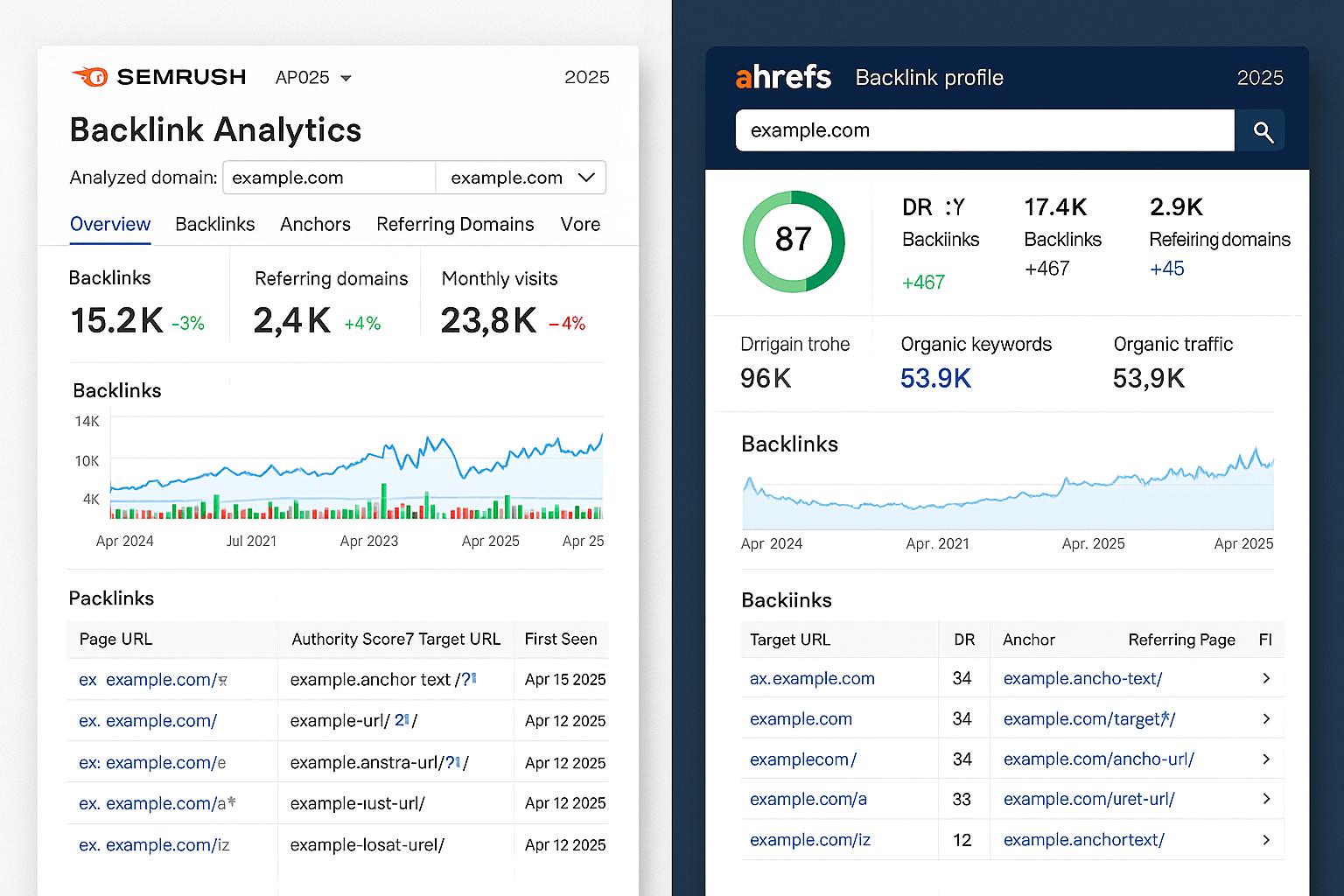Click the 17.4K backlinks metric
This screenshot has width=1344, height=896.
pos(1055,207)
